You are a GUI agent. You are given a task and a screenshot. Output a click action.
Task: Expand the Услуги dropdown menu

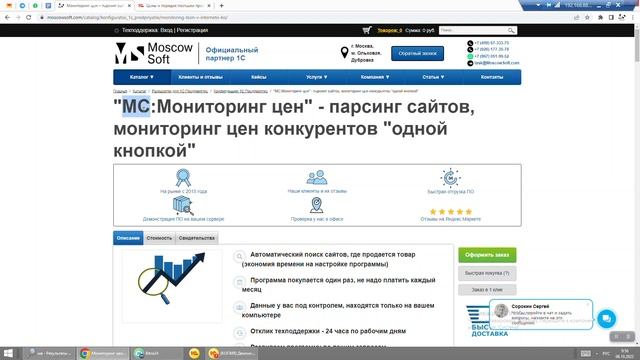point(317,77)
